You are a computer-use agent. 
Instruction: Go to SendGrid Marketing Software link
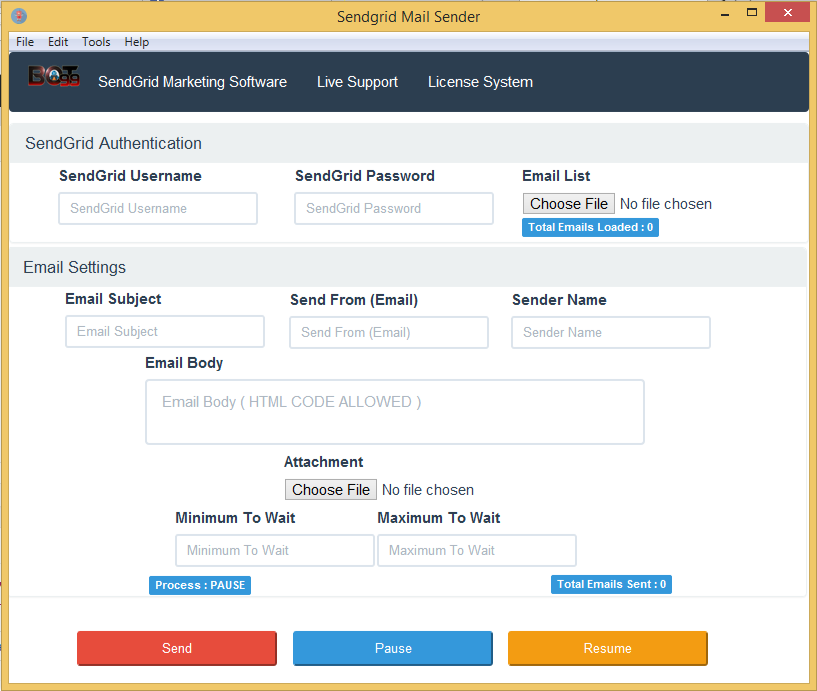pos(192,82)
